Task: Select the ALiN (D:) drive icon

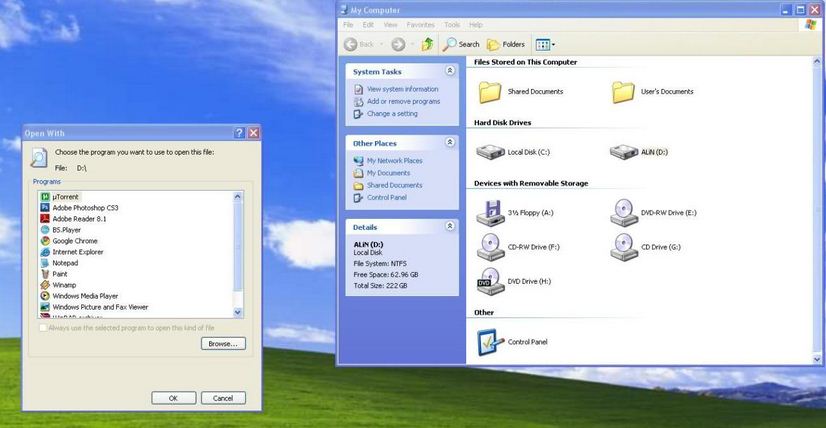Action: click(624, 152)
